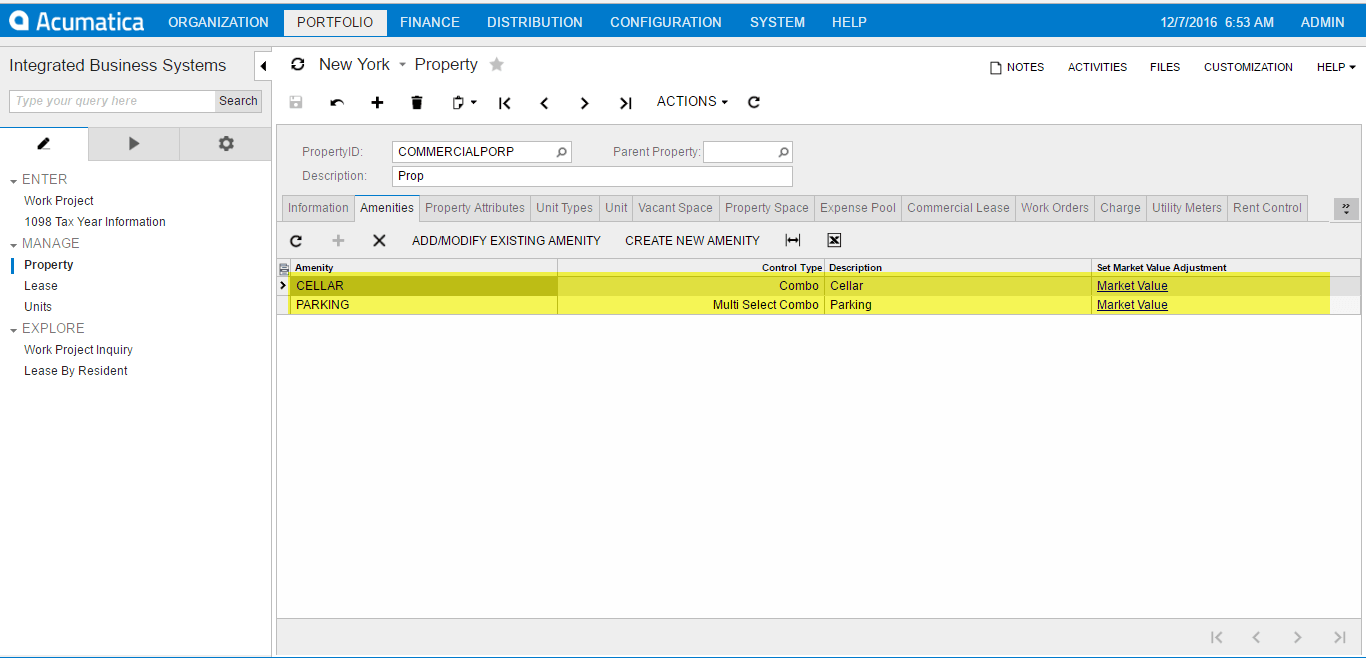Image resolution: width=1366 pixels, height=658 pixels.
Task: Switch to the Unit Types tab
Action: 564,208
